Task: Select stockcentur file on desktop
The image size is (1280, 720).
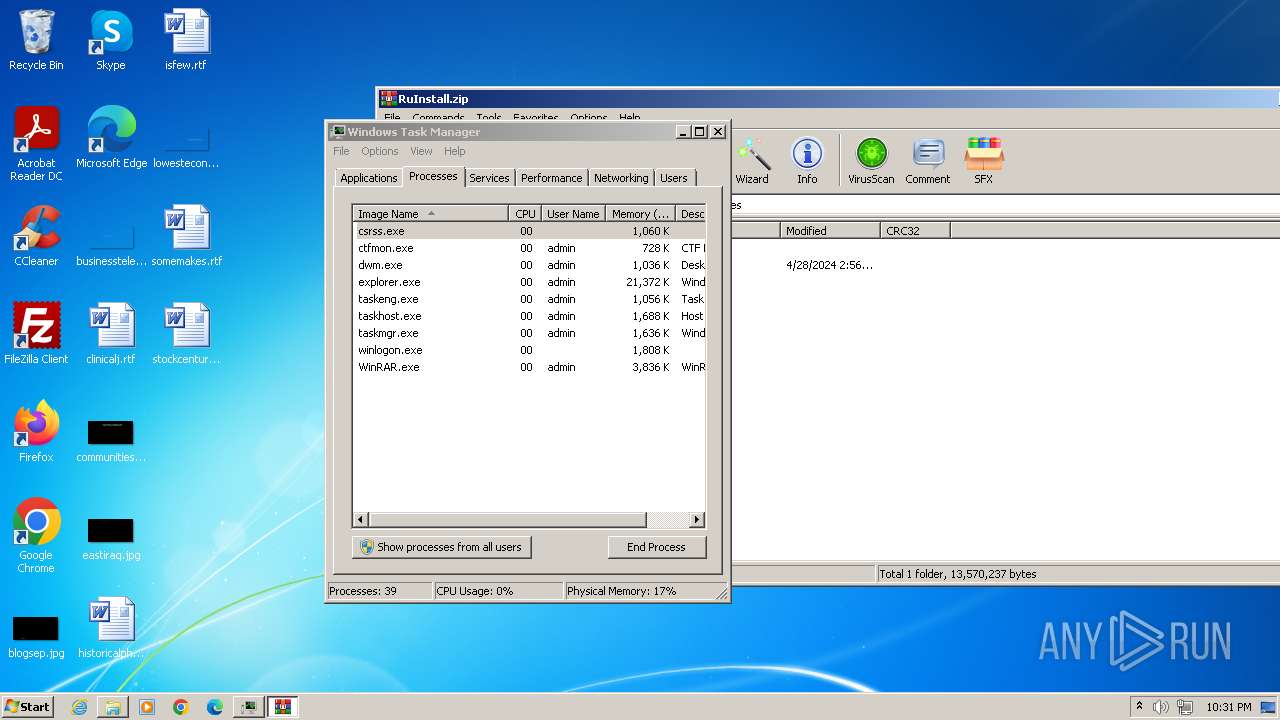Action: (x=186, y=334)
